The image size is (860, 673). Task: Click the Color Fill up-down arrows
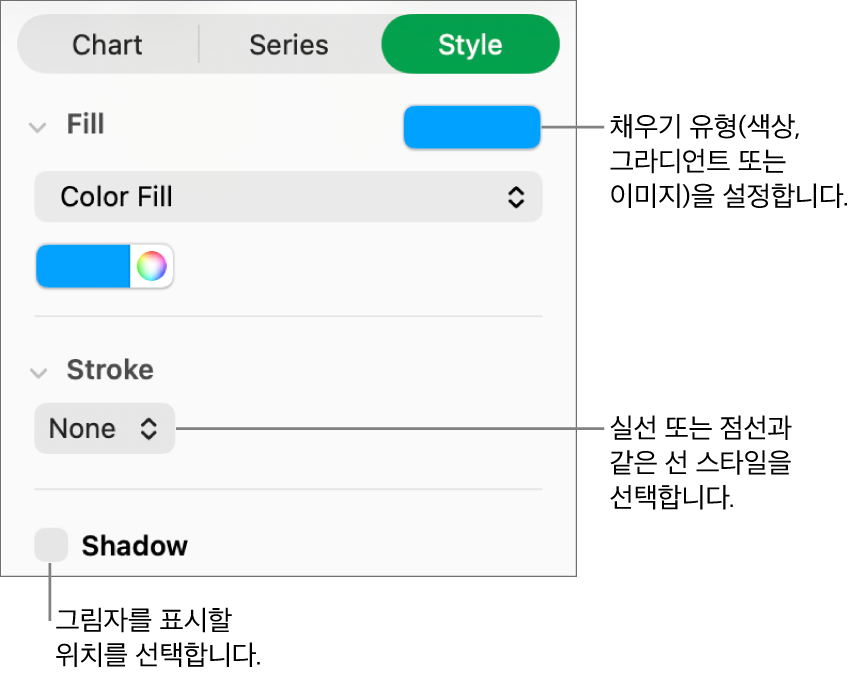(x=515, y=197)
